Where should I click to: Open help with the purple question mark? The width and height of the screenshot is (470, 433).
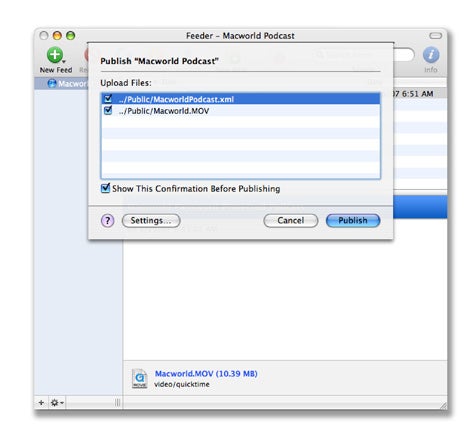click(107, 220)
